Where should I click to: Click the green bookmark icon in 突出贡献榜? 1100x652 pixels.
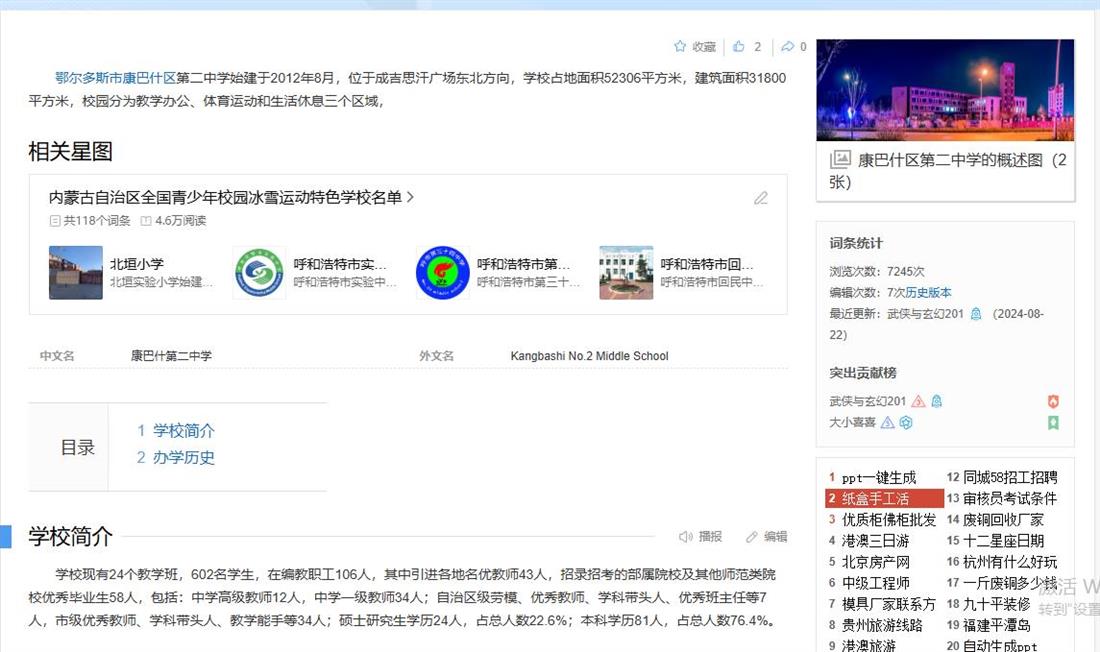click(1053, 423)
